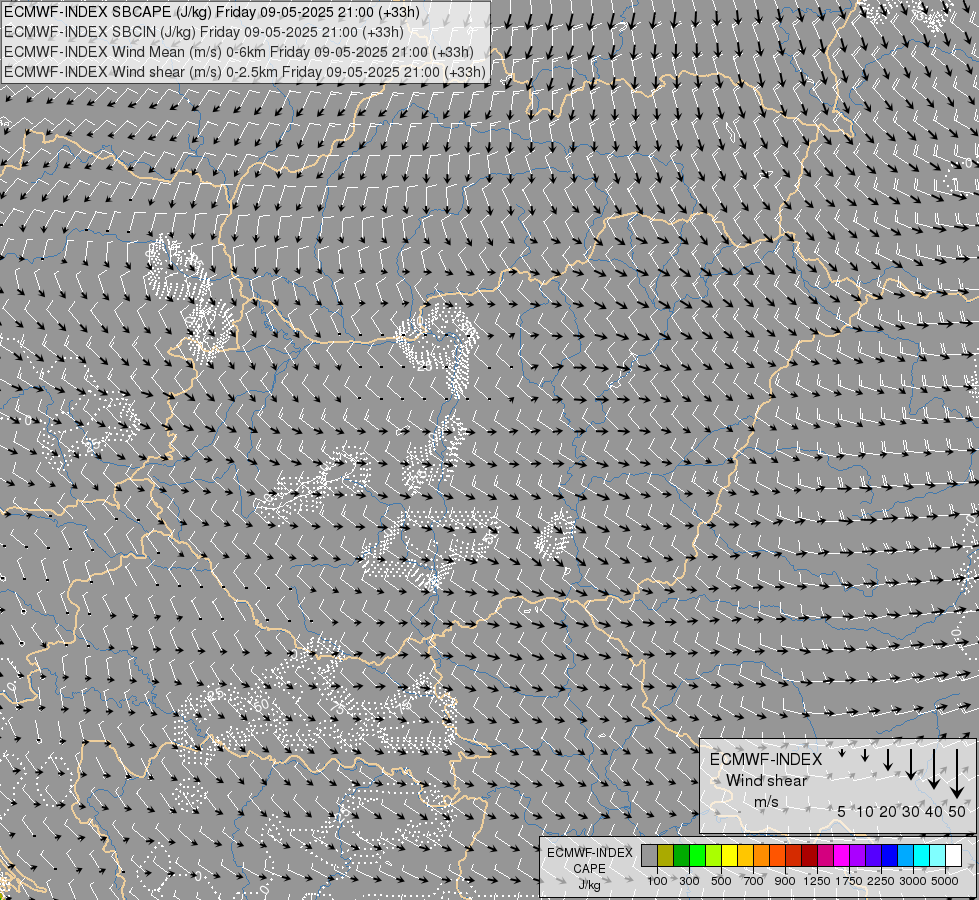Select the dark green CAPE swatch
979x900 pixels.
tap(682, 856)
